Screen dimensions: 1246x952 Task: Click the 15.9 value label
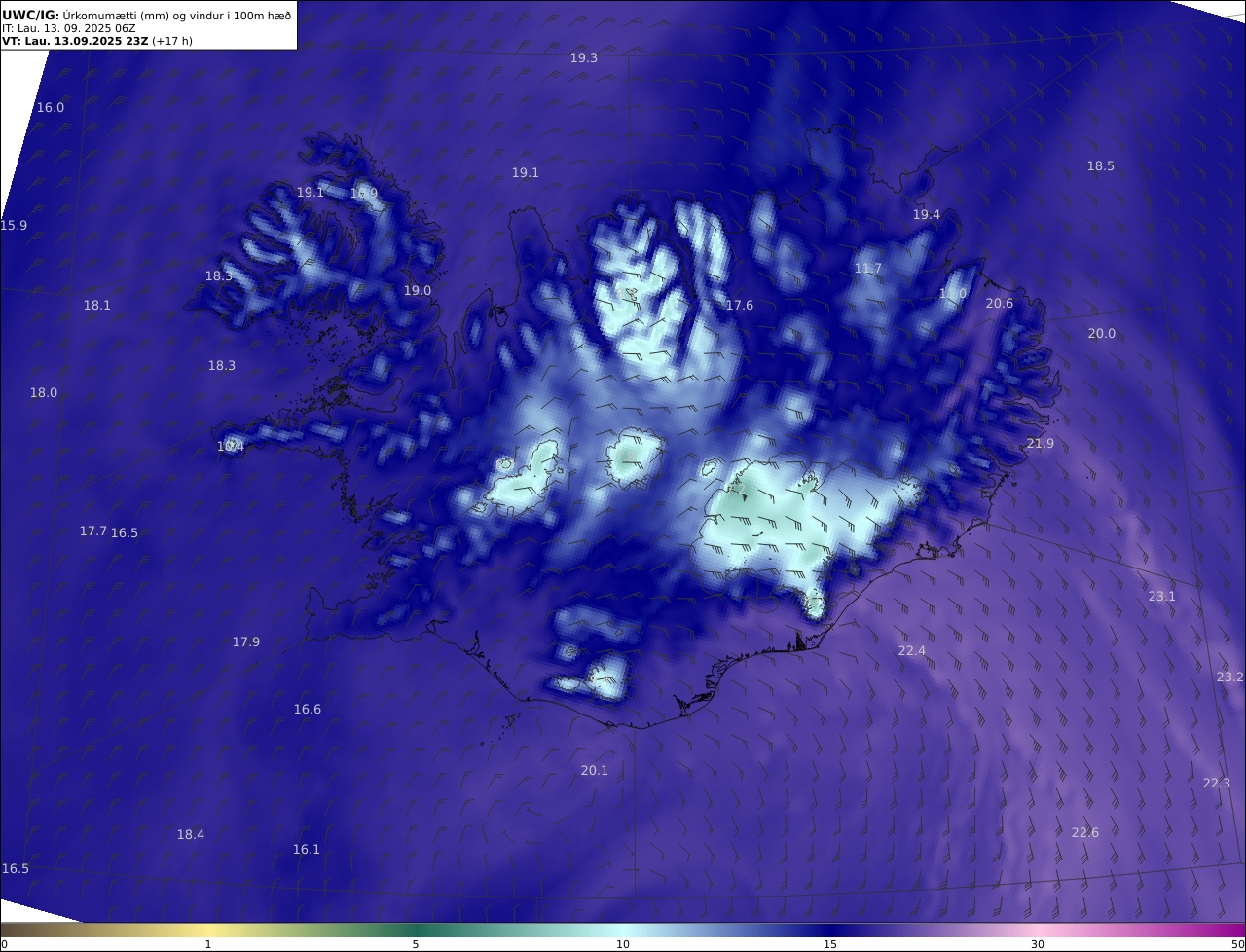(14, 226)
